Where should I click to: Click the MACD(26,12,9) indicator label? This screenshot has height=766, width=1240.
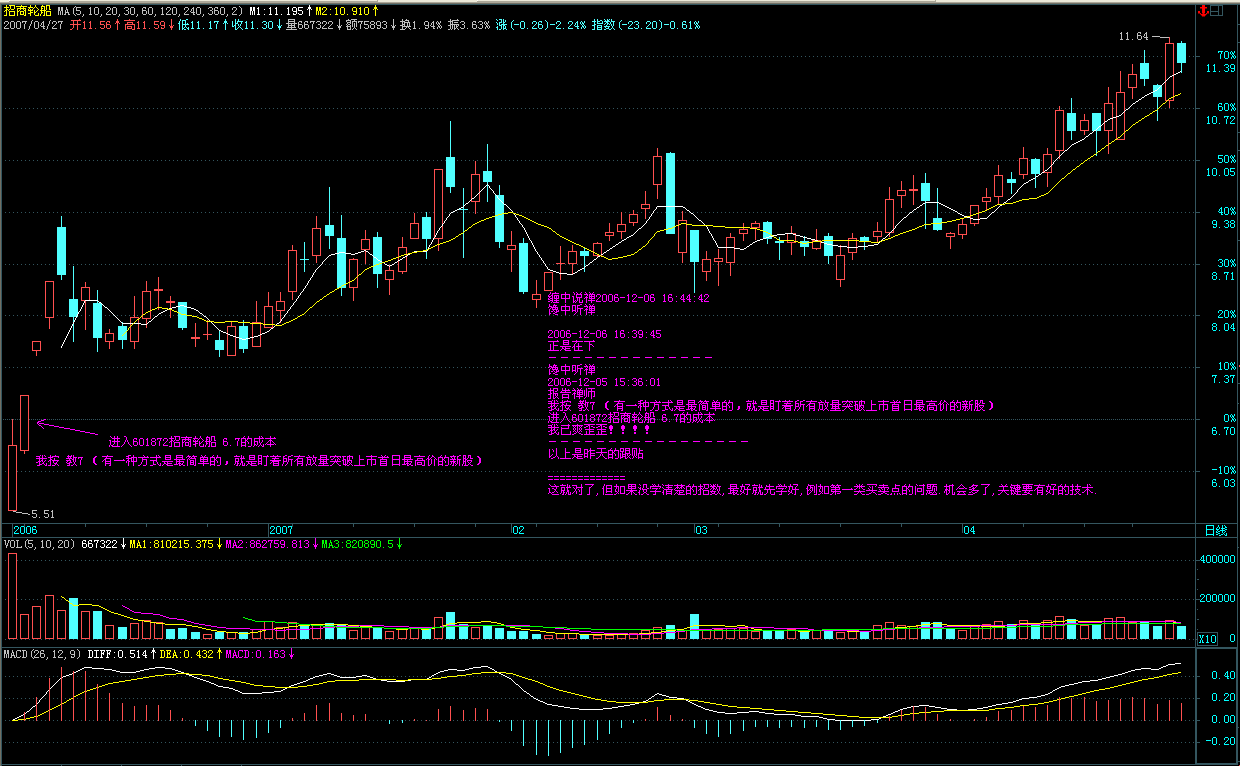(x=41, y=654)
